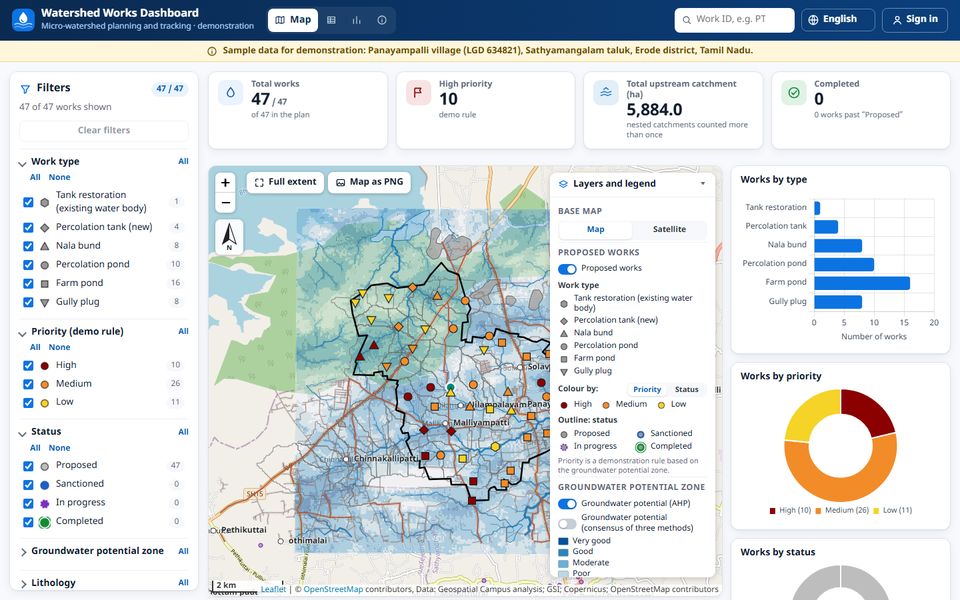Viewport: 960px width, 600px height.
Task: Click the Filters funnel icon
Action: (25, 89)
